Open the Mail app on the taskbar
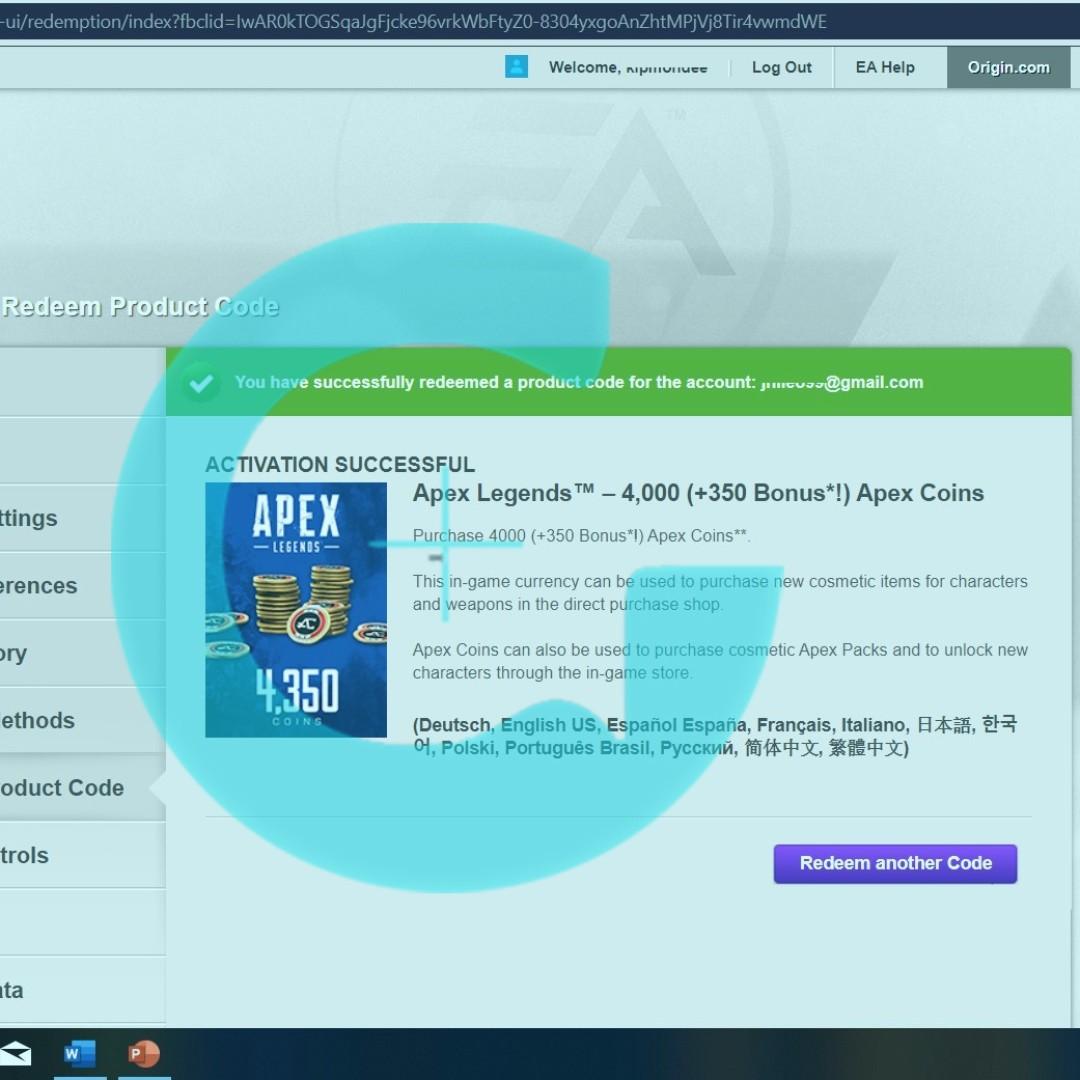1080x1080 pixels. point(14,1054)
